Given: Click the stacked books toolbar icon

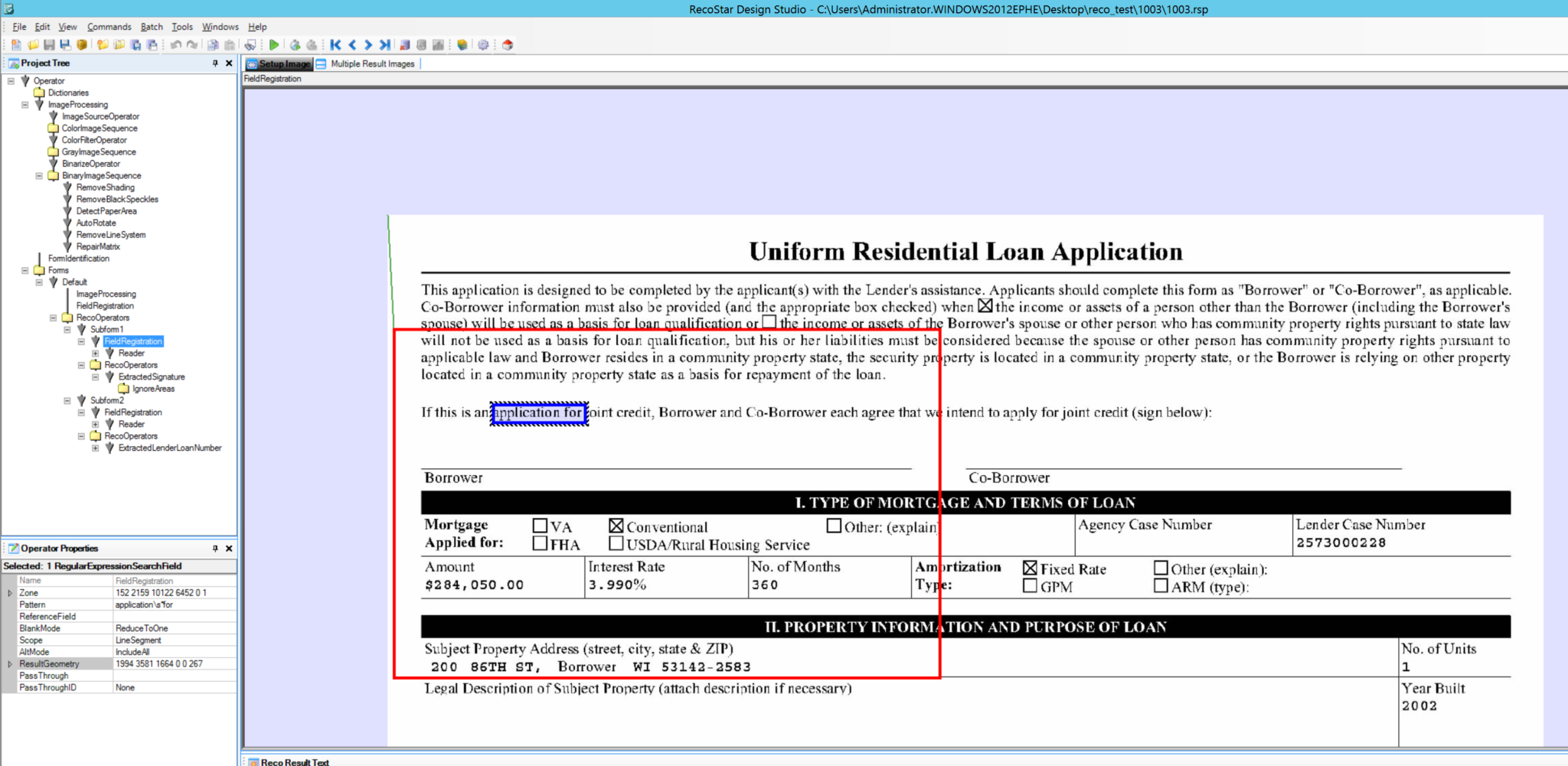Looking at the screenshot, I should (x=462, y=45).
